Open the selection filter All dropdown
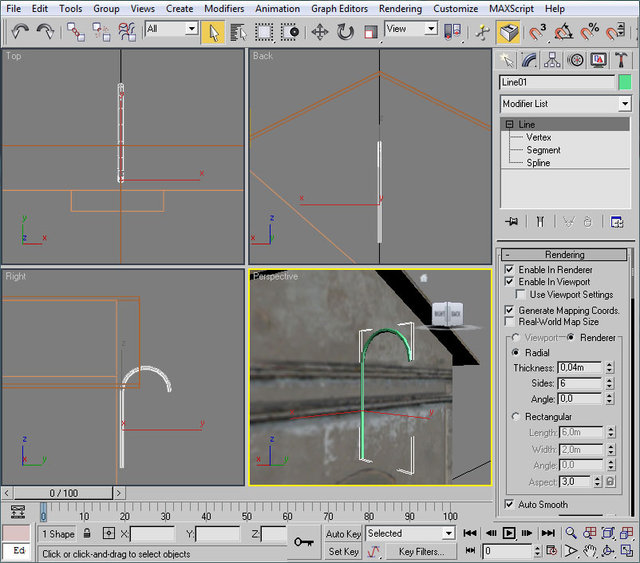The height and width of the screenshot is (563, 640). 171,30
